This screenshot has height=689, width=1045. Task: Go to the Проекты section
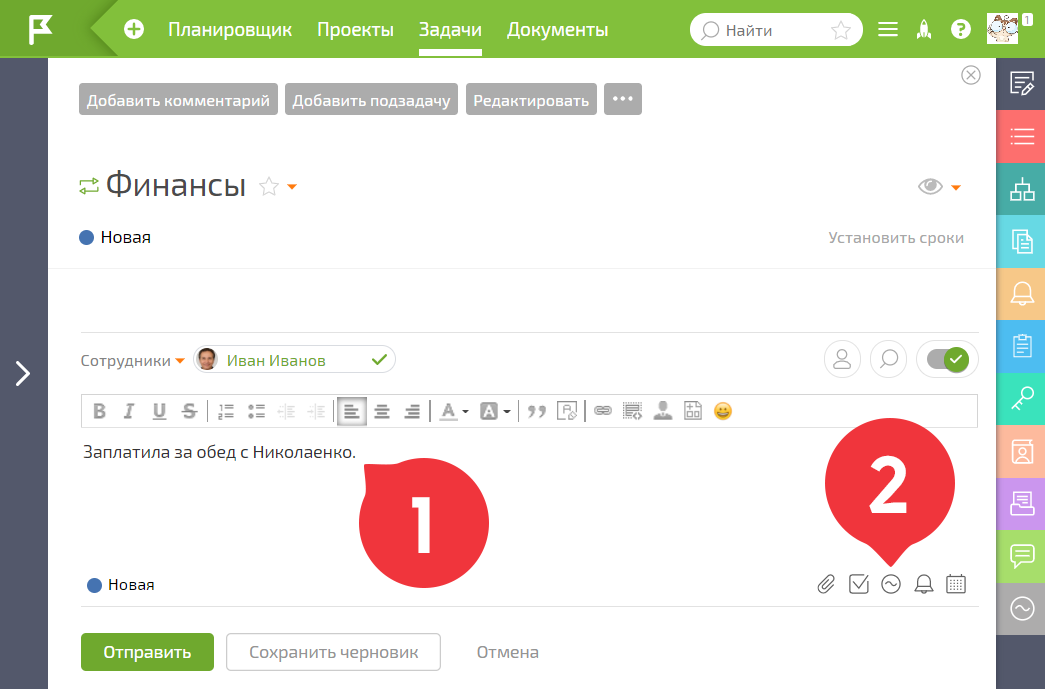[x=355, y=30]
